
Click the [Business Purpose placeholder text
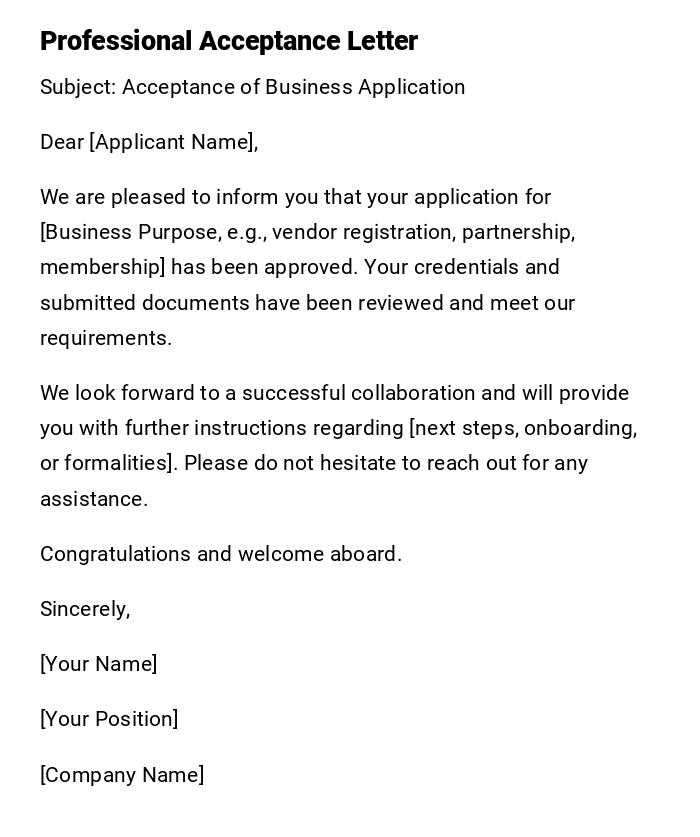129,232
